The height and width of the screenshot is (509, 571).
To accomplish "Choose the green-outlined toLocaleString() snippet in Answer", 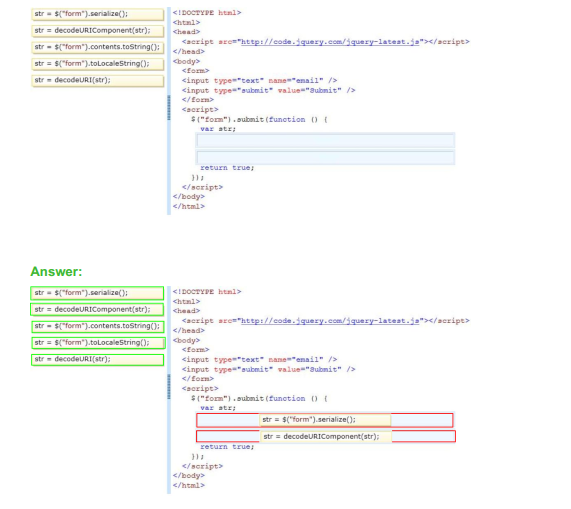I will click(x=98, y=343).
